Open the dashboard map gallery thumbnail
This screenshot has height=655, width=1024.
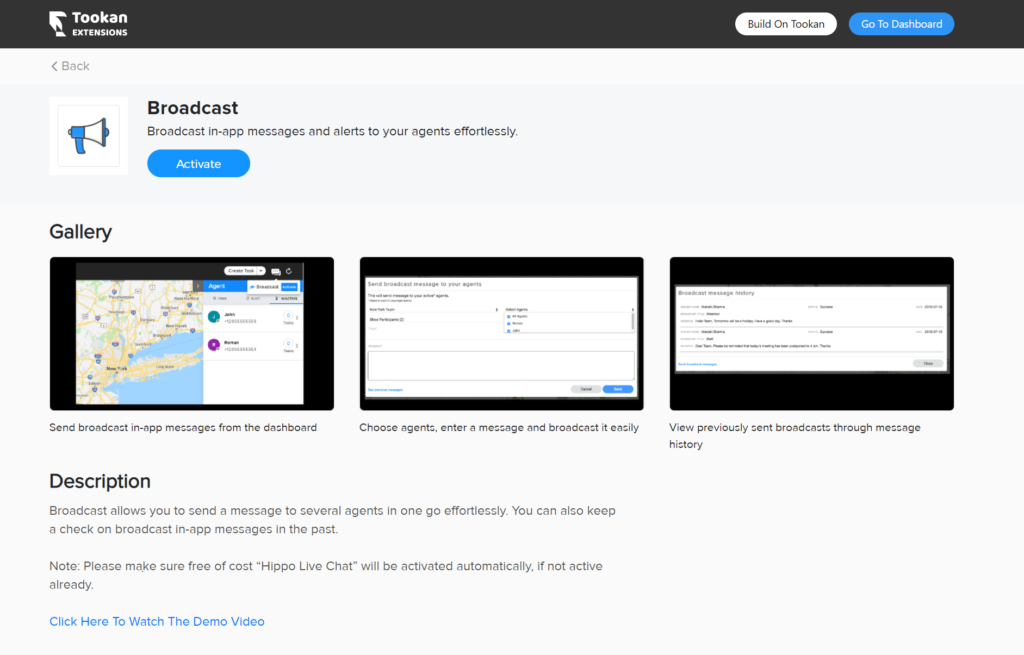tap(192, 334)
